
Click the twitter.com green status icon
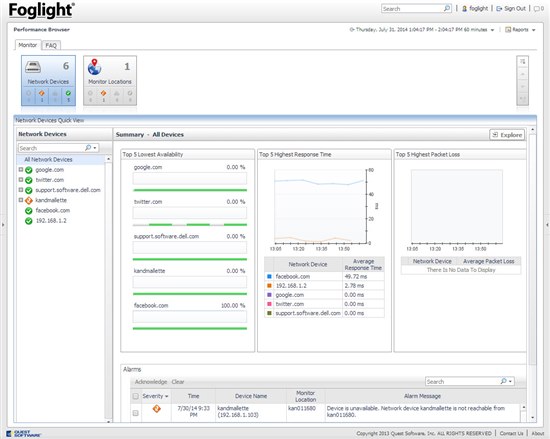pos(29,180)
